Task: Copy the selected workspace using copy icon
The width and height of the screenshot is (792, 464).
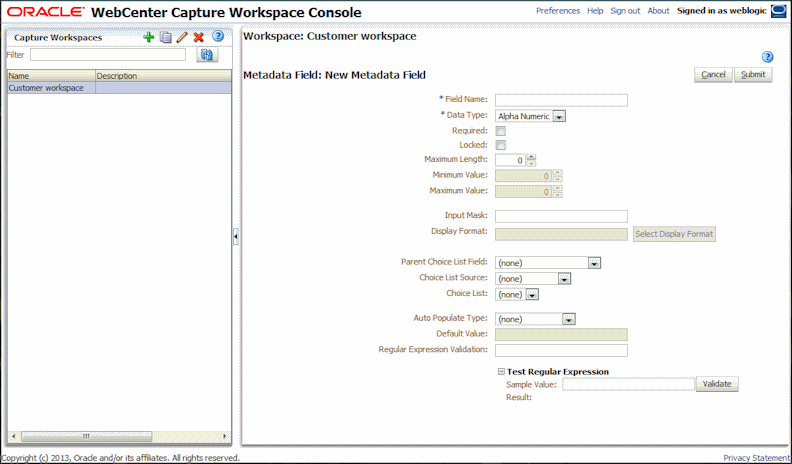Action: coord(165,37)
